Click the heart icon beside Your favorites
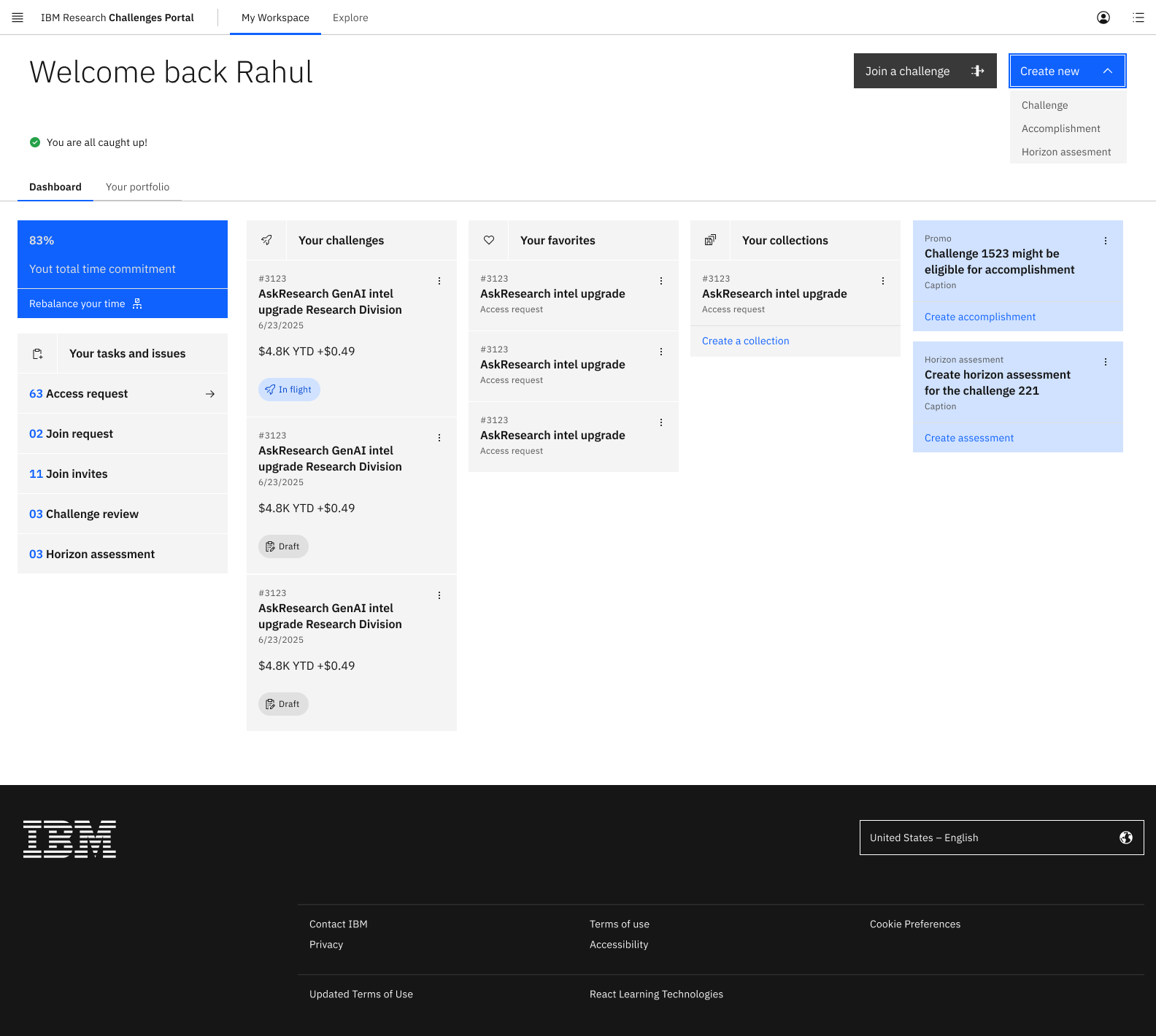Viewport: 1156px width, 1036px height. click(489, 240)
